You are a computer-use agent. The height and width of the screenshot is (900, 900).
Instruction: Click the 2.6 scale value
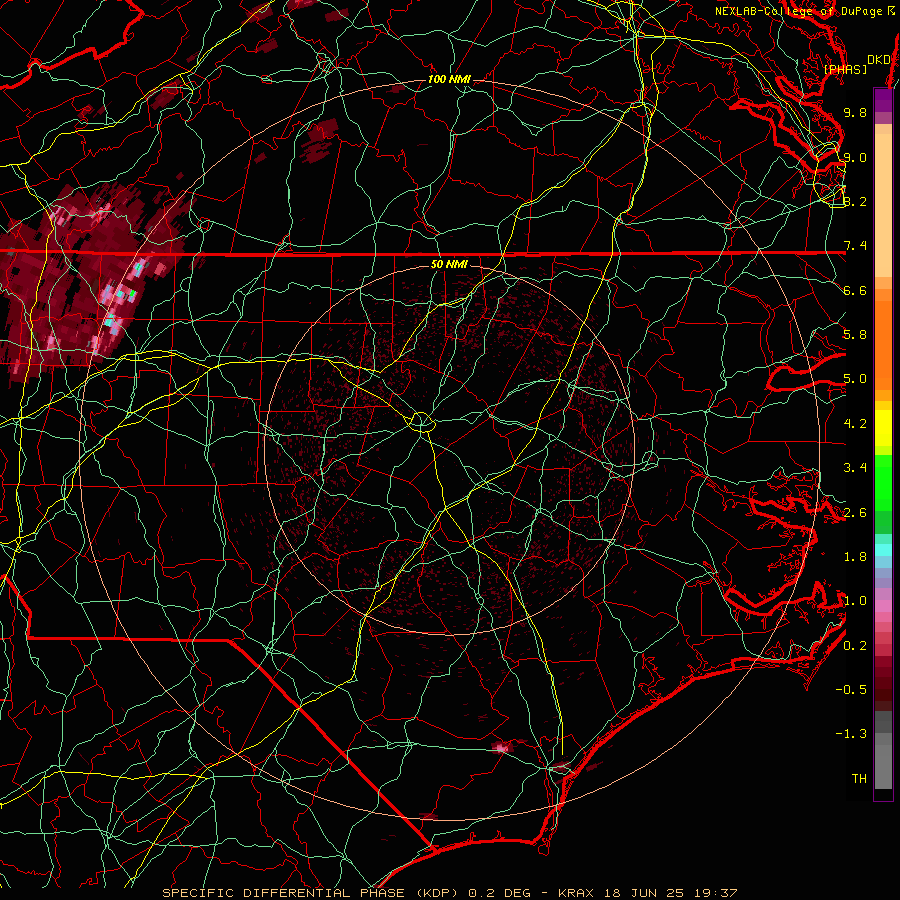(855, 513)
